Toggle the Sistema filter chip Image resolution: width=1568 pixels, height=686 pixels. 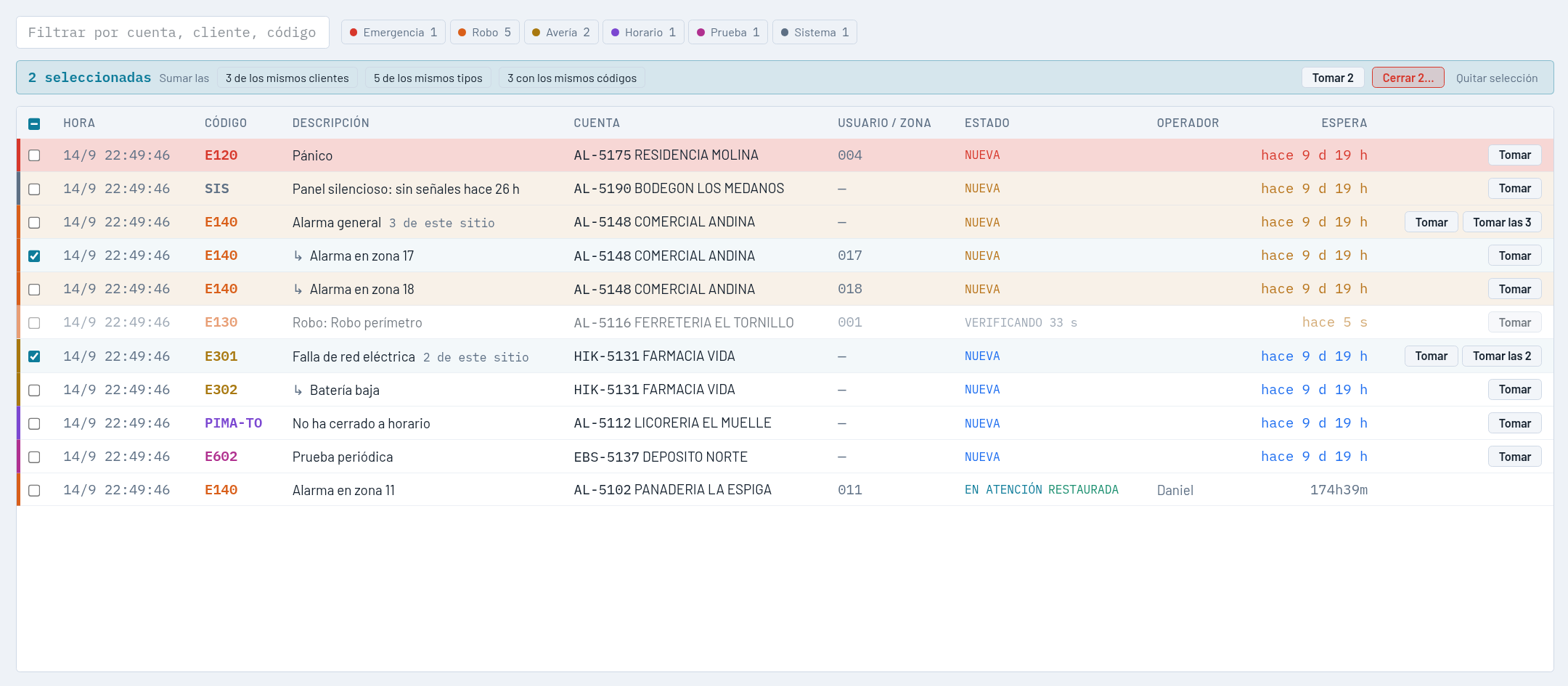(814, 32)
